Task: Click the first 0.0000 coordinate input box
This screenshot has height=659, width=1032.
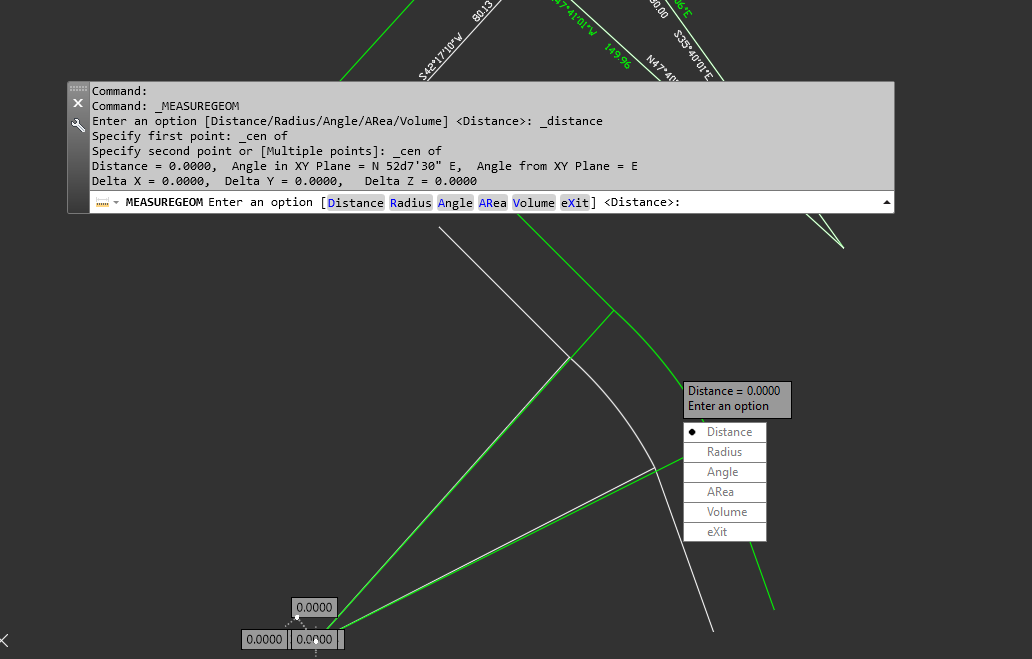Action: click(264, 640)
